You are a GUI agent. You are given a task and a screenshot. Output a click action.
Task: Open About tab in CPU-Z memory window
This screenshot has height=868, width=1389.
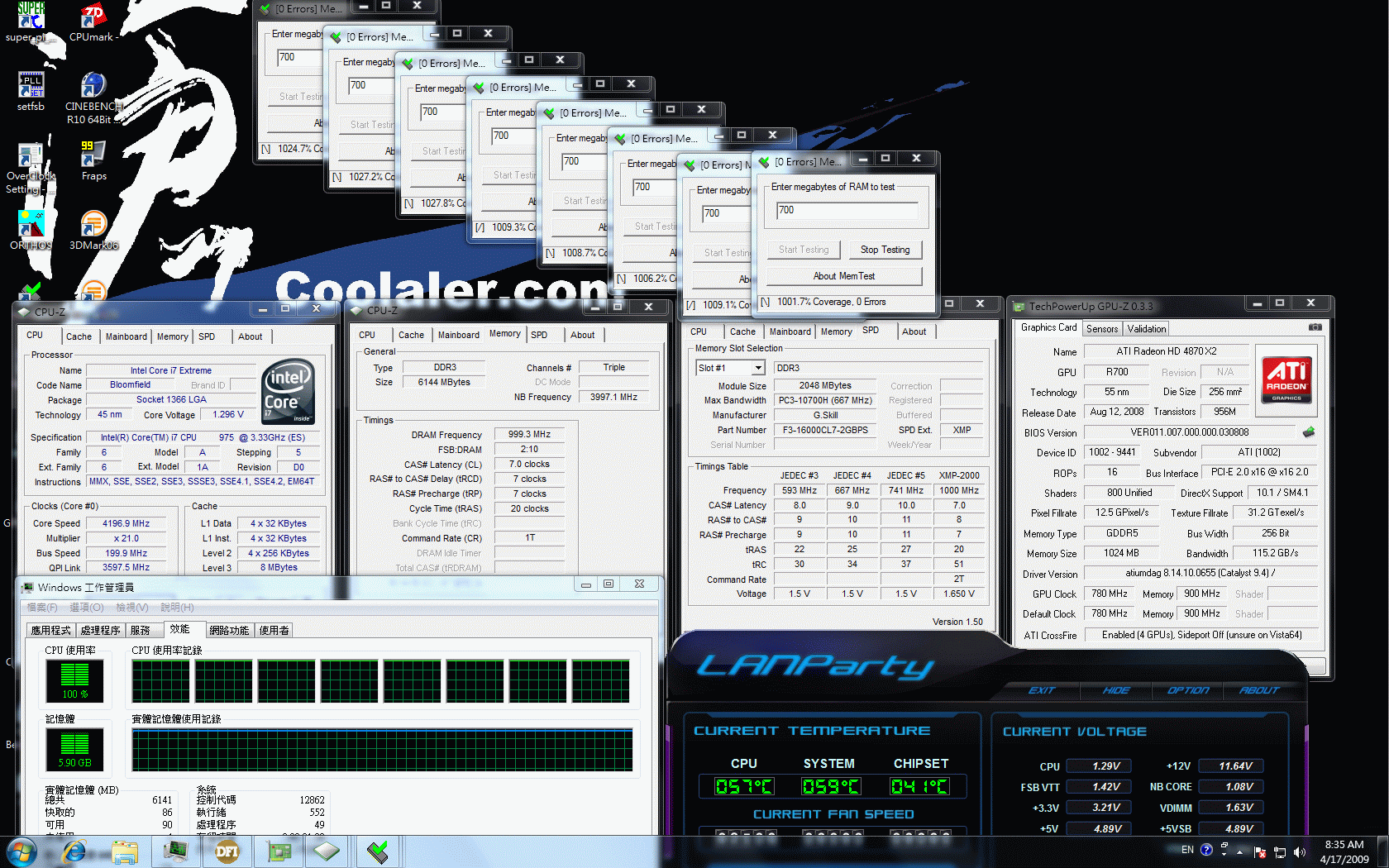click(x=582, y=335)
